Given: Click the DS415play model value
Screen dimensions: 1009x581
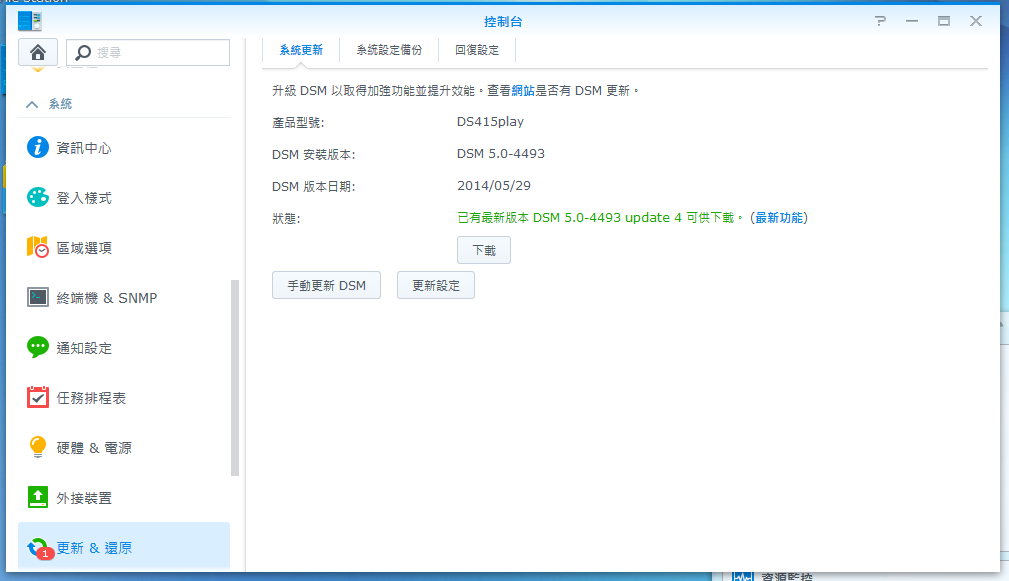Looking at the screenshot, I should (490, 122).
